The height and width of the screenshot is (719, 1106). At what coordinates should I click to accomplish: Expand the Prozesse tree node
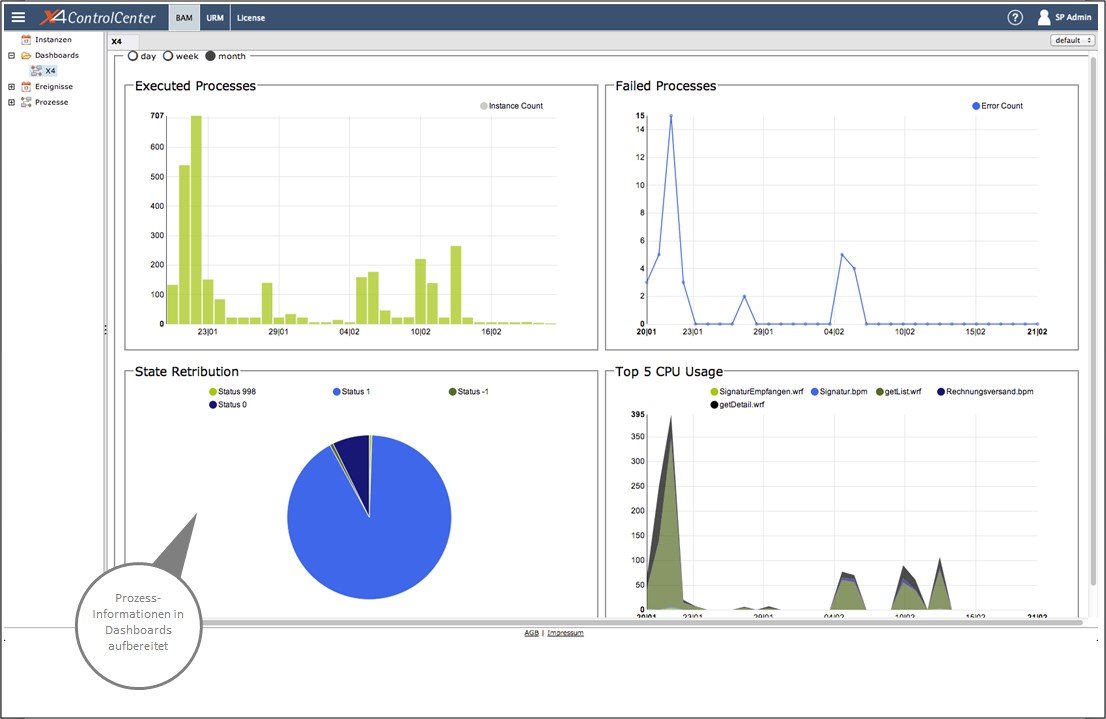(11, 102)
